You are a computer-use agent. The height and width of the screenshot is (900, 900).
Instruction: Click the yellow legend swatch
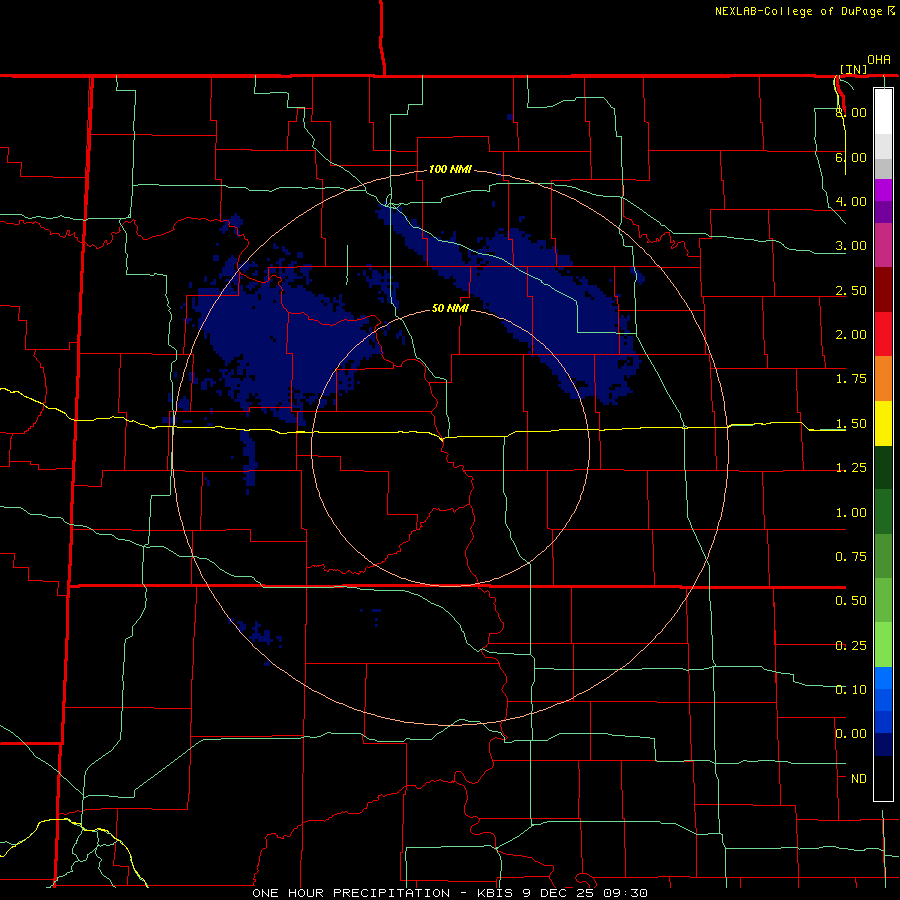click(x=883, y=423)
